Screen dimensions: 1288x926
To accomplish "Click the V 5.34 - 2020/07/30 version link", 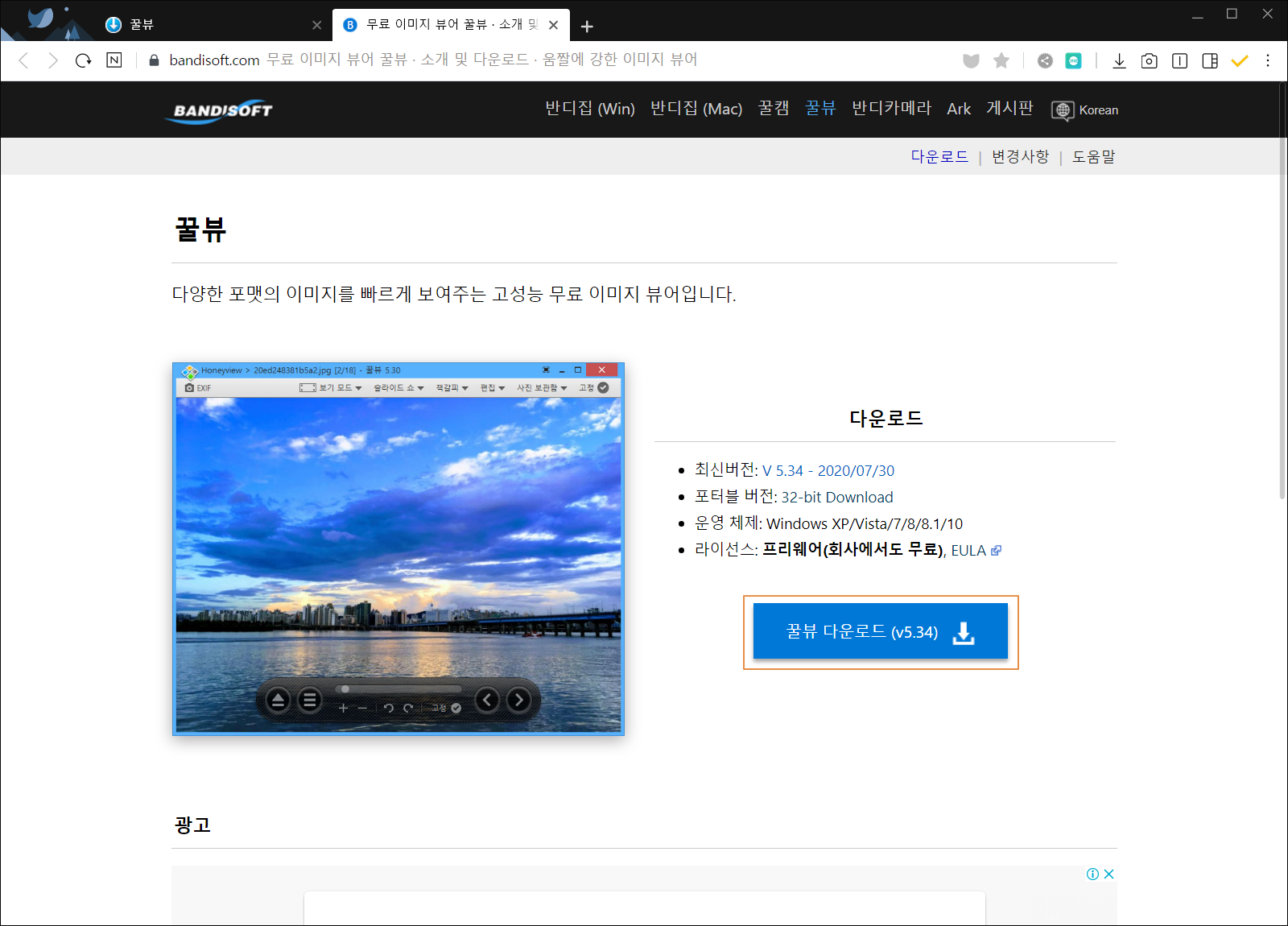I will click(x=828, y=470).
